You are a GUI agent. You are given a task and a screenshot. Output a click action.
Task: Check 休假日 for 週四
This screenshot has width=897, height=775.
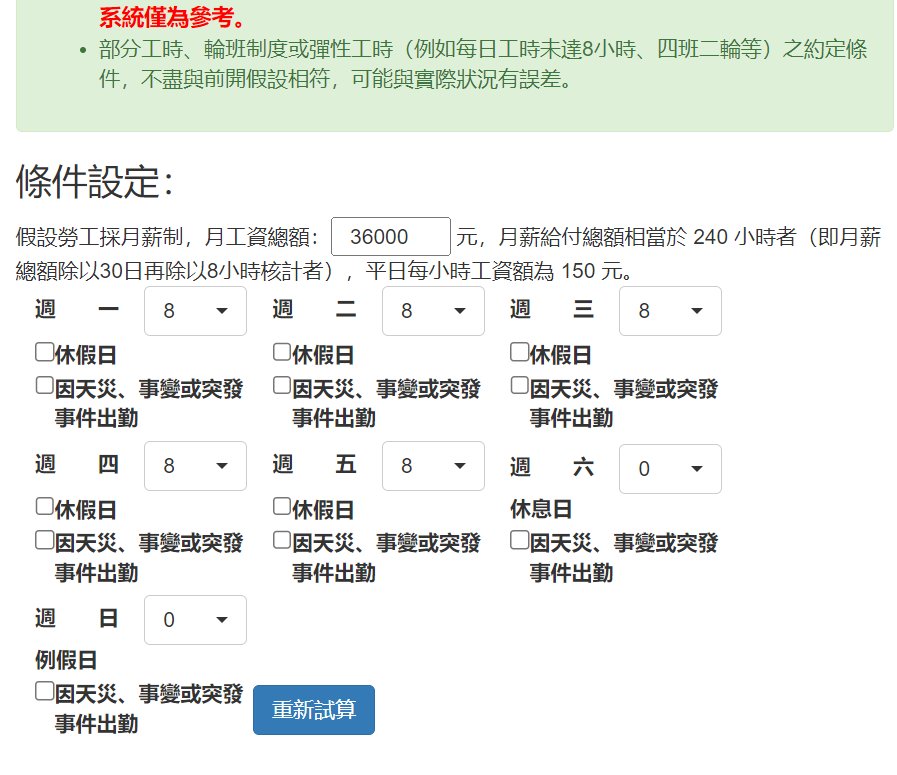[45, 507]
